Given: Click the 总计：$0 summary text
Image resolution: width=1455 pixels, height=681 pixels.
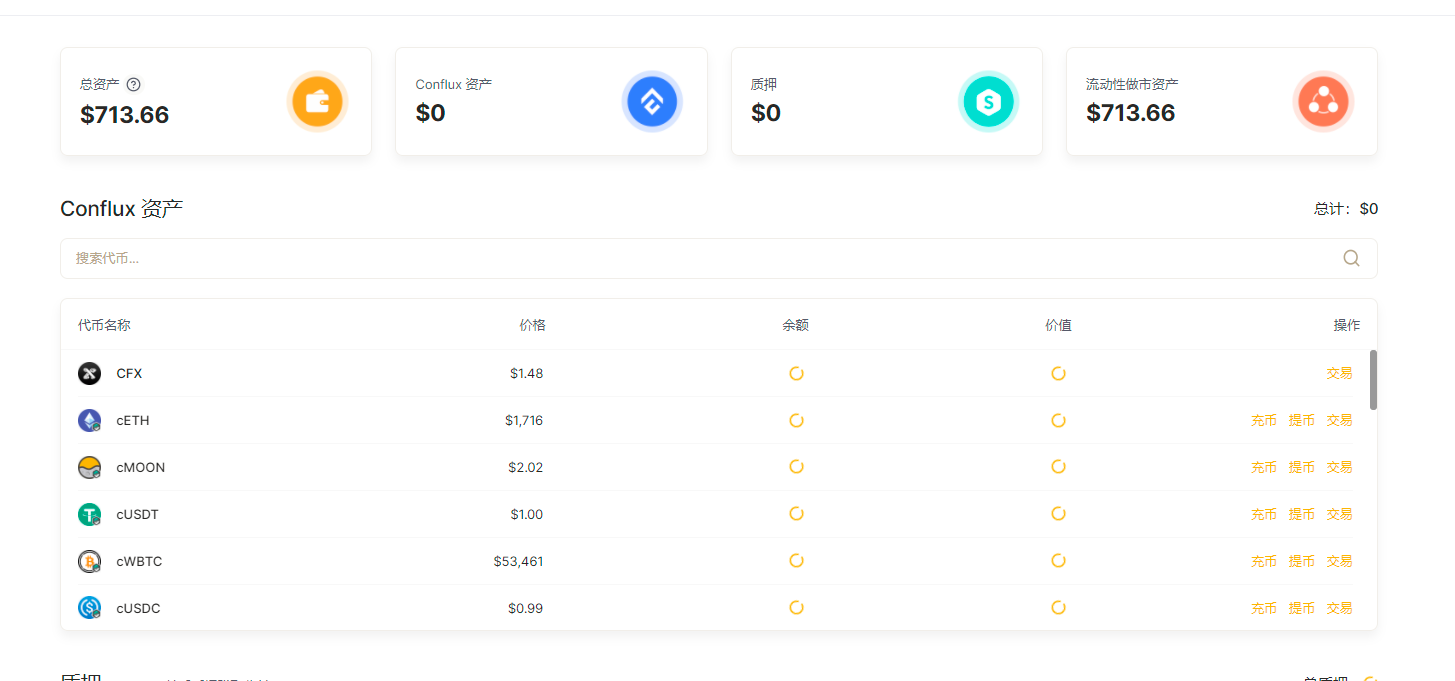Looking at the screenshot, I should (1346, 209).
